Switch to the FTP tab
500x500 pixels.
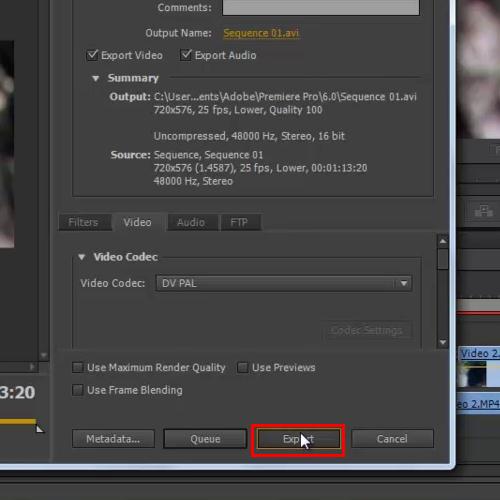[239, 222]
